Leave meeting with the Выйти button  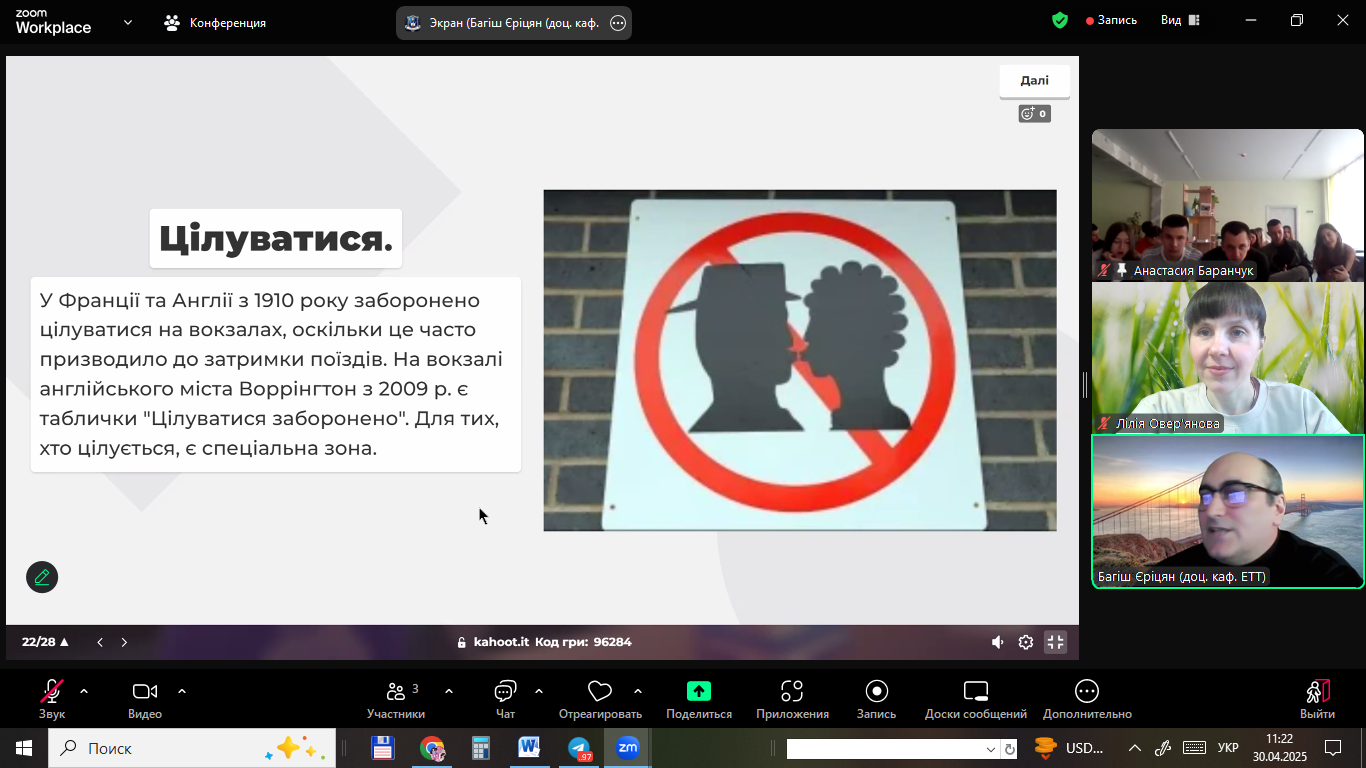coord(1317,692)
